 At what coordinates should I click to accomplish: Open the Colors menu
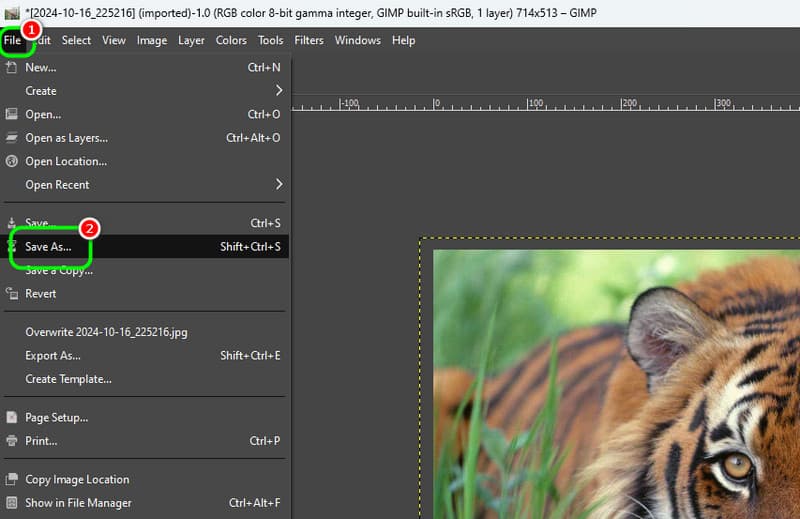point(231,40)
